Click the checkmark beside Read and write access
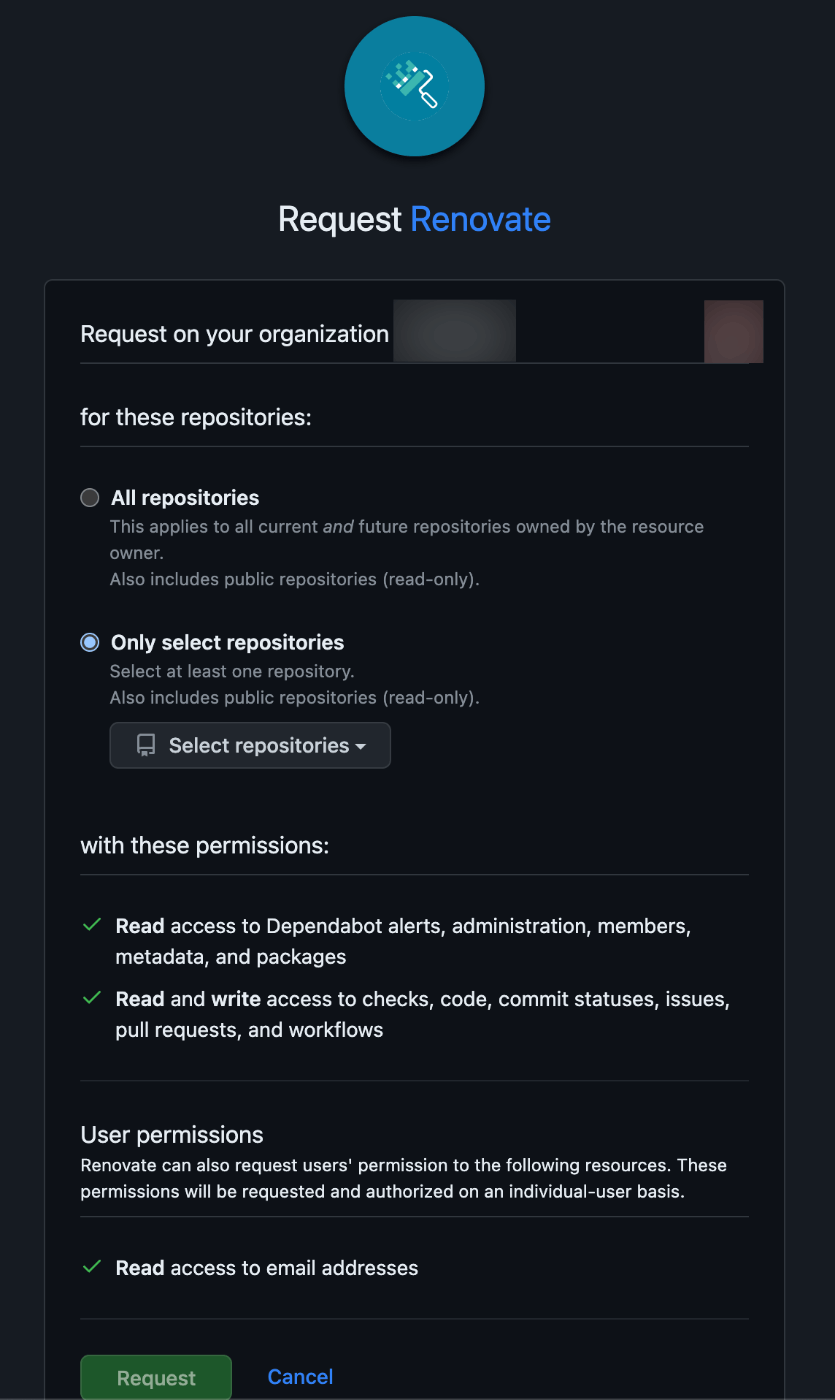The height and width of the screenshot is (1400, 835). 92,998
